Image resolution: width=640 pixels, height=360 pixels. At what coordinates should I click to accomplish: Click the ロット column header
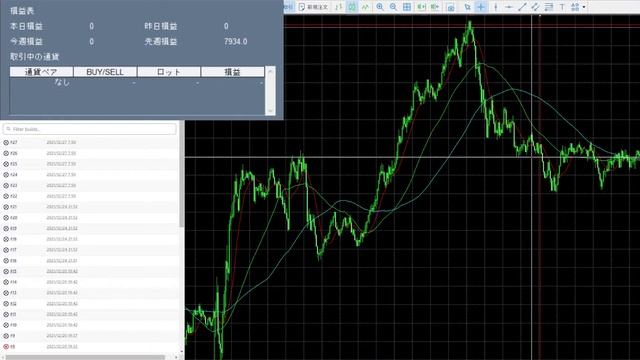coord(169,72)
